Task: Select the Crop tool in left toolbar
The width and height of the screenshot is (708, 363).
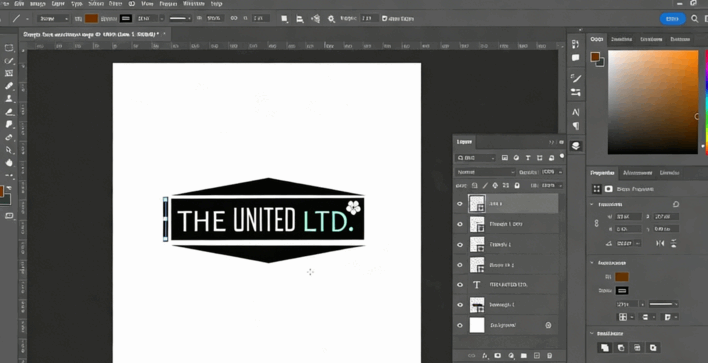Action: coord(9,73)
